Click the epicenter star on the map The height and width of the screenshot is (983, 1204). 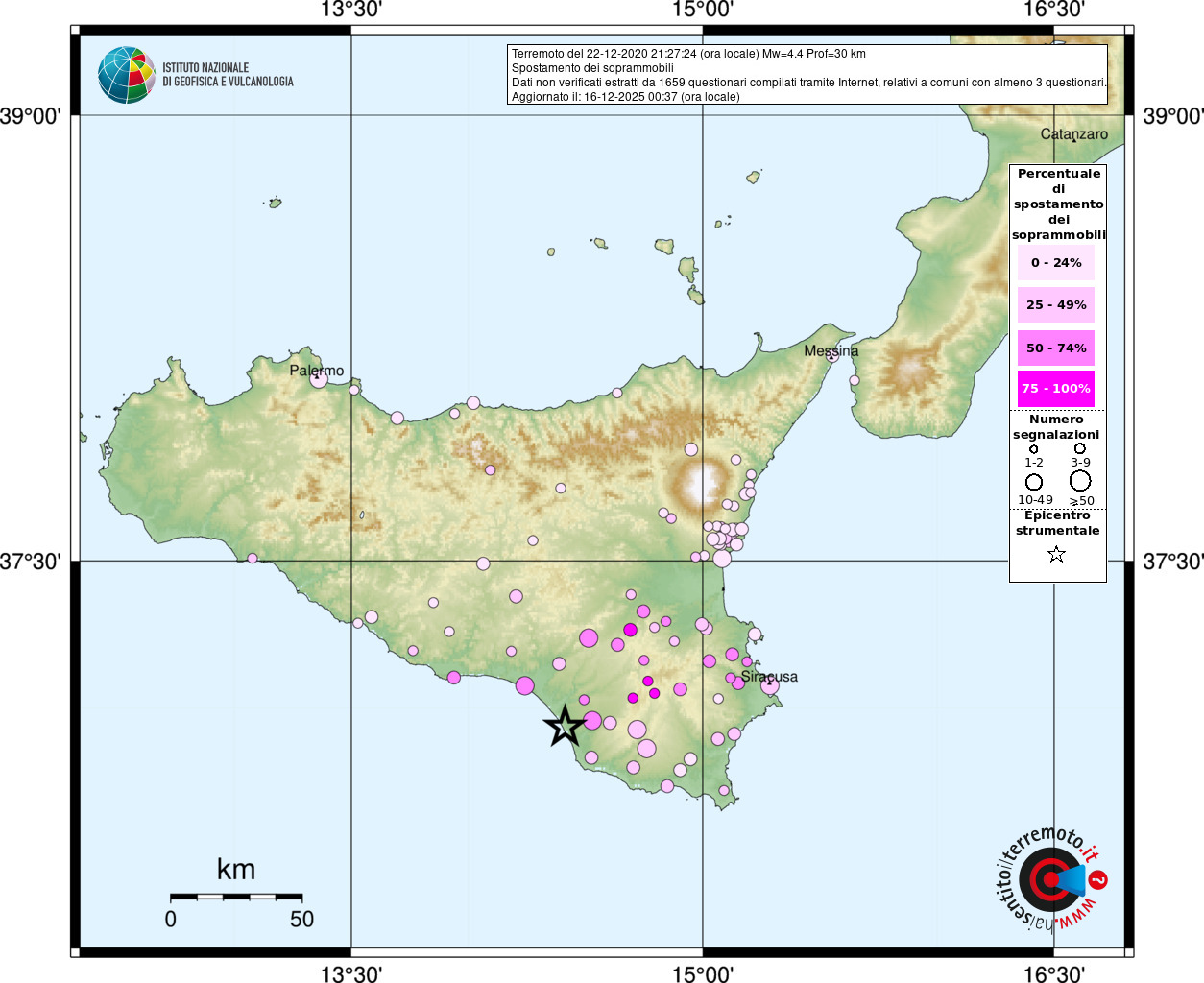(x=565, y=726)
